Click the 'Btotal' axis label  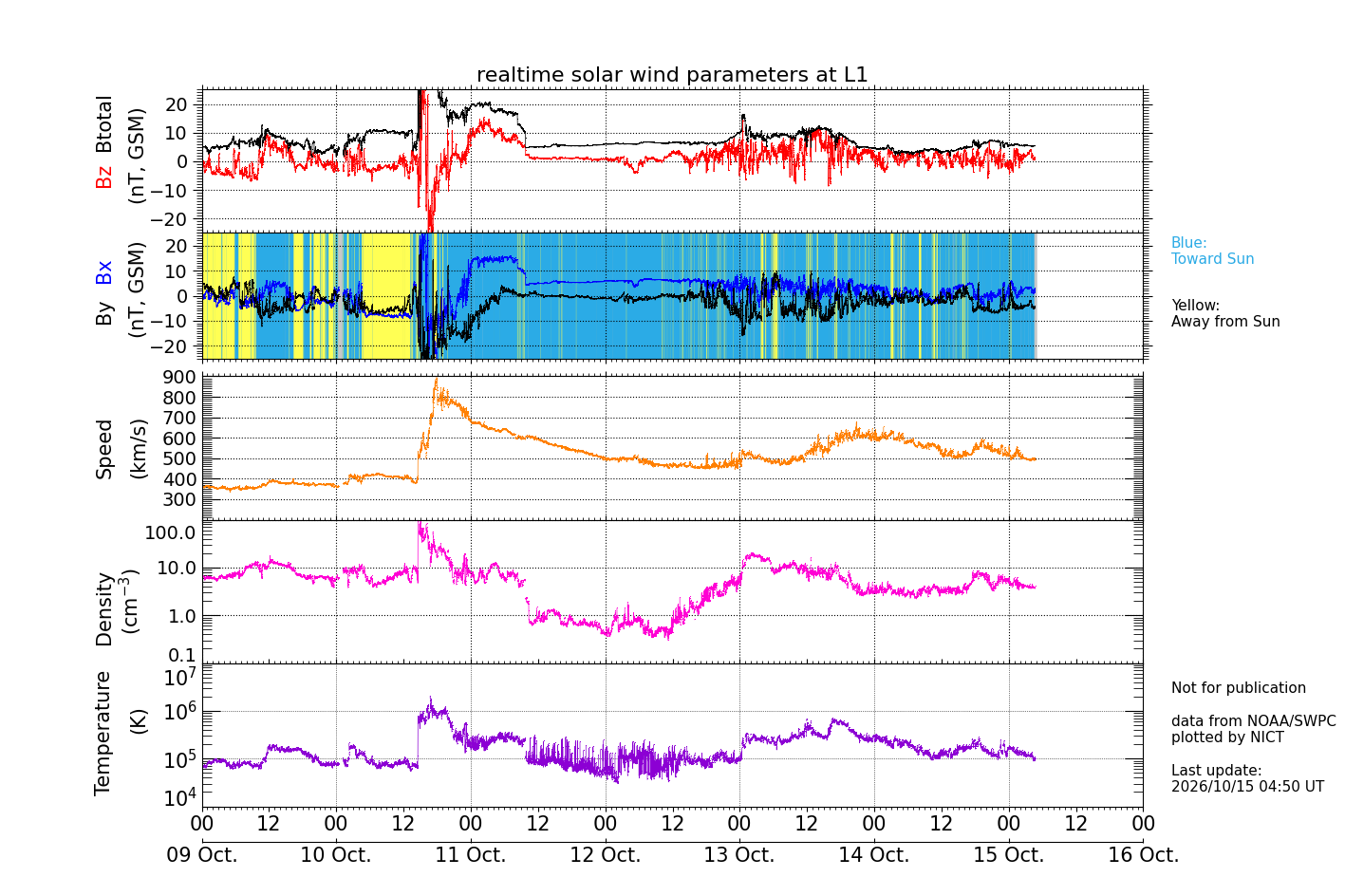pyautogui.click(x=104, y=124)
